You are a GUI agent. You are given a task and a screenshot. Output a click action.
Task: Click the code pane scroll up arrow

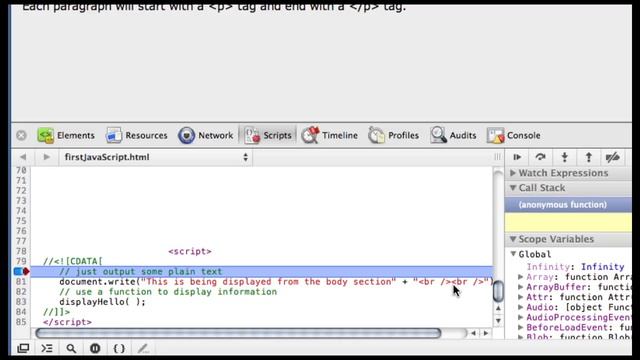pos(498,309)
